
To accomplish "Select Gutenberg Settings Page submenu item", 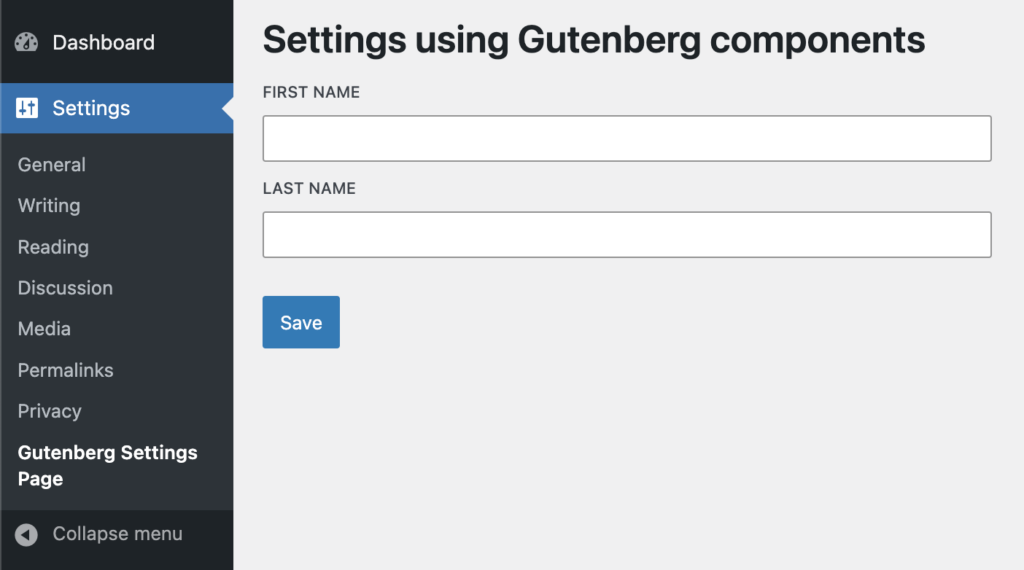I will [x=107, y=465].
